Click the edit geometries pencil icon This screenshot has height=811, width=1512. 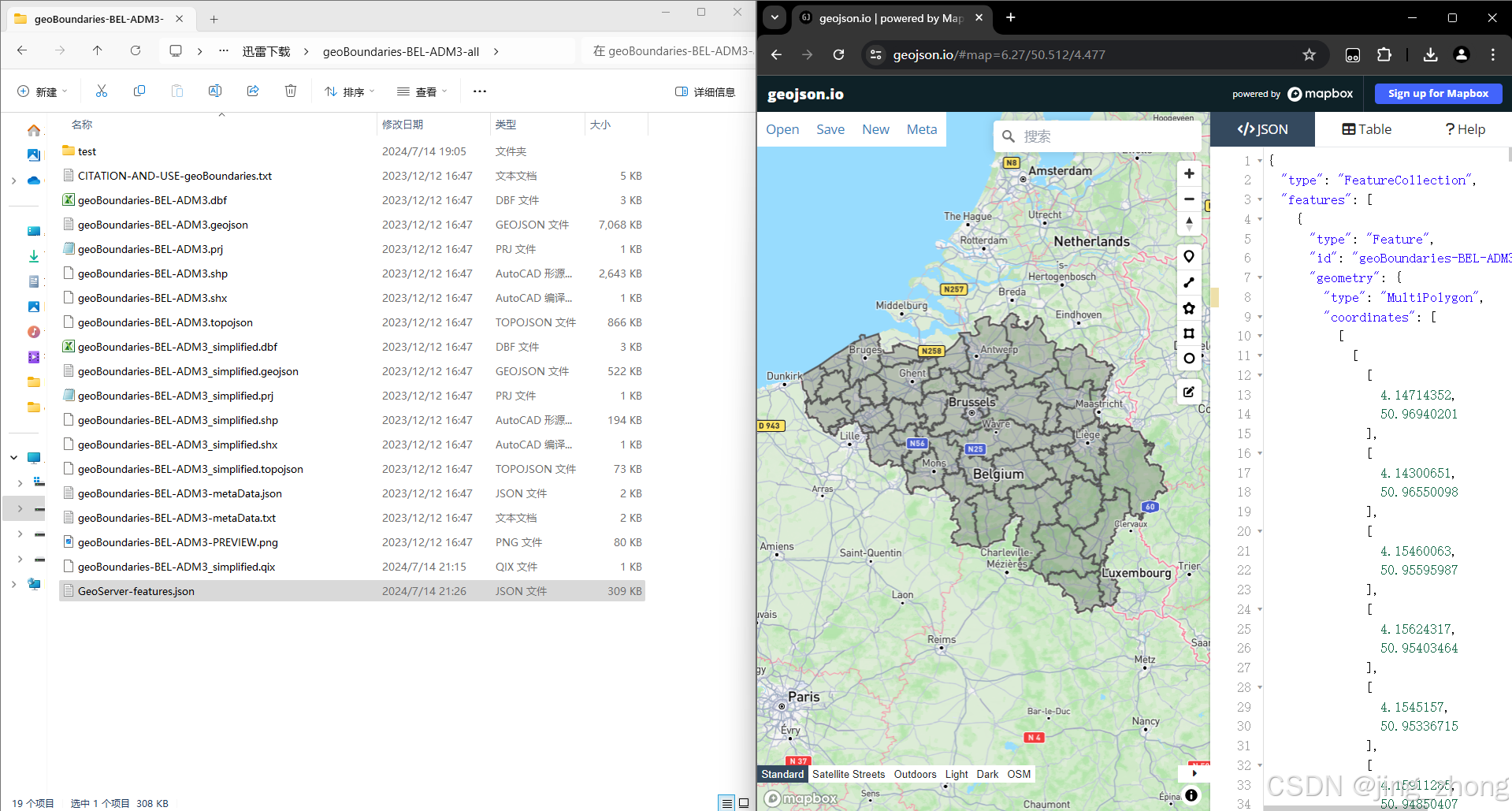click(1189, 392)
